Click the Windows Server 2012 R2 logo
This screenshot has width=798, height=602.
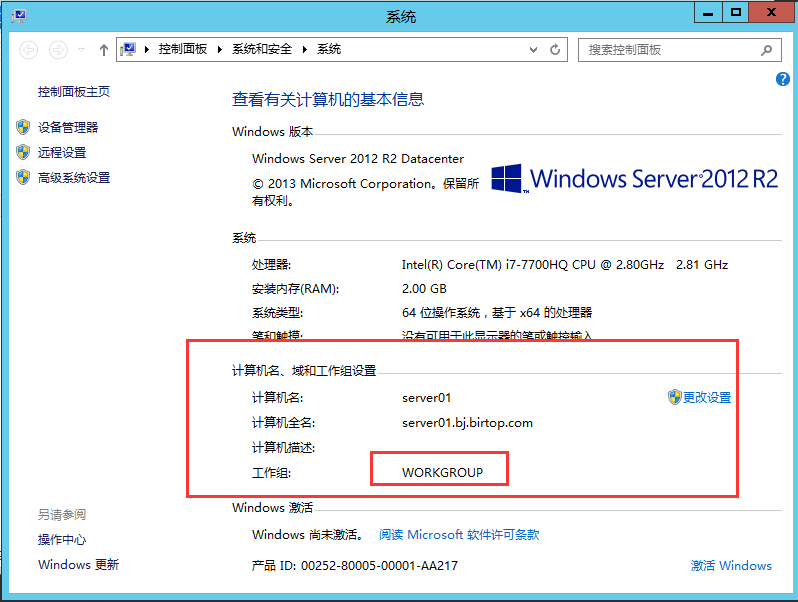635,179
